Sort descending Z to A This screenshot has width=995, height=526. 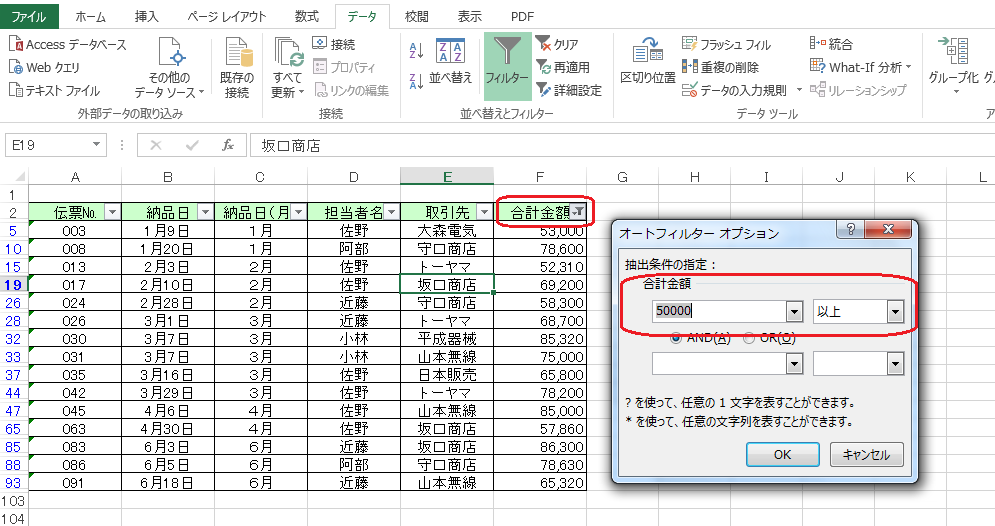[417, 81]
